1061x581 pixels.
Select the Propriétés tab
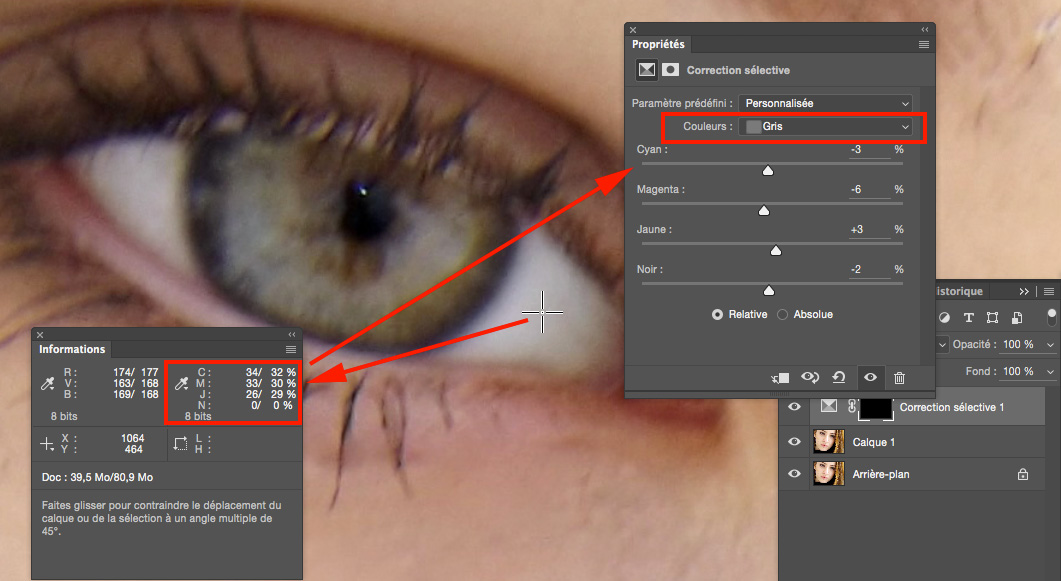[x=658, y=45]
